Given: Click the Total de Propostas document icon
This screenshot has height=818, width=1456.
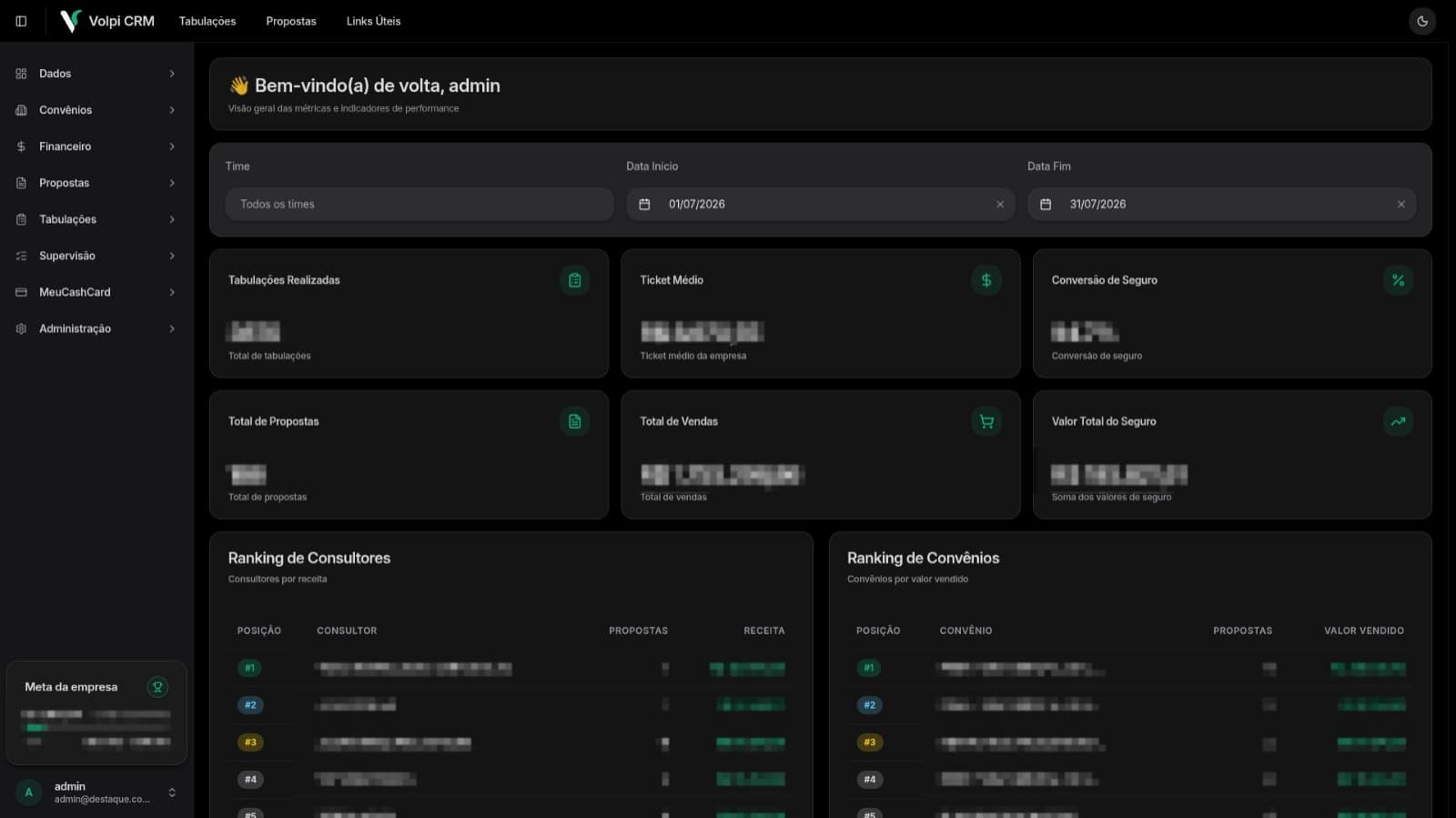Looking at the screenshot, I should (x=574, y=421).
